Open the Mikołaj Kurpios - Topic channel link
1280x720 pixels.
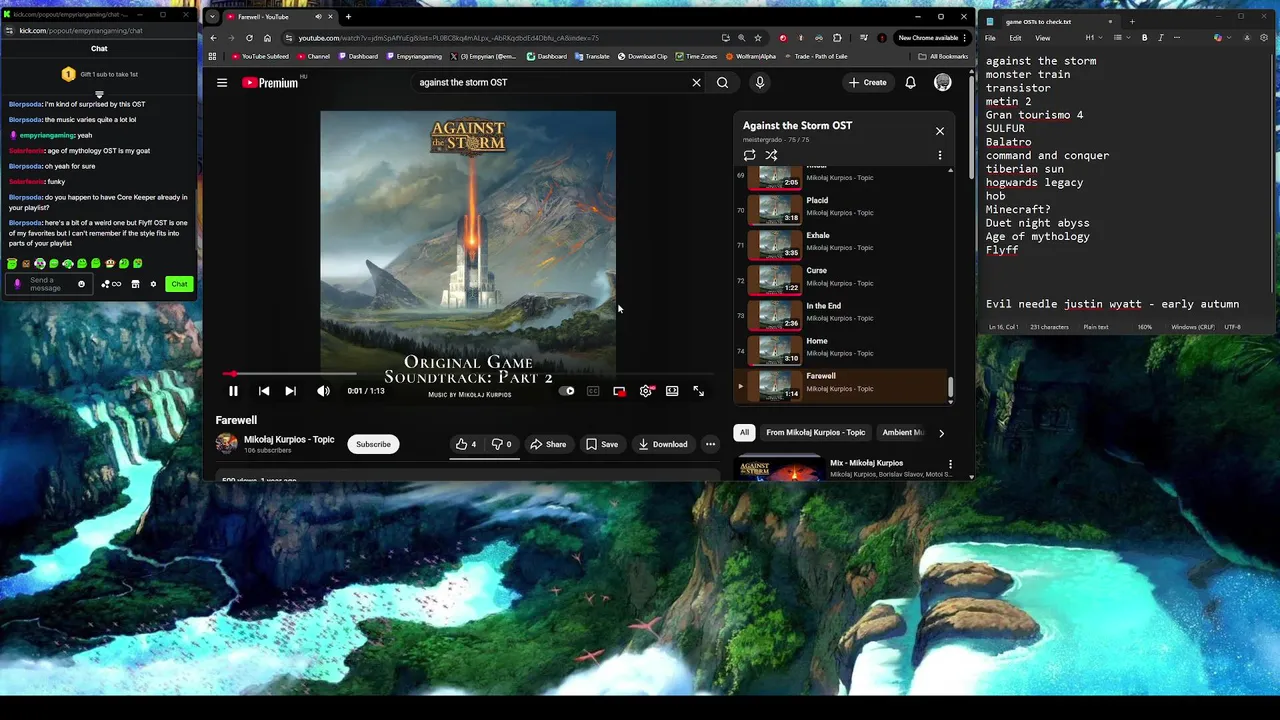[x=289, y=439]
